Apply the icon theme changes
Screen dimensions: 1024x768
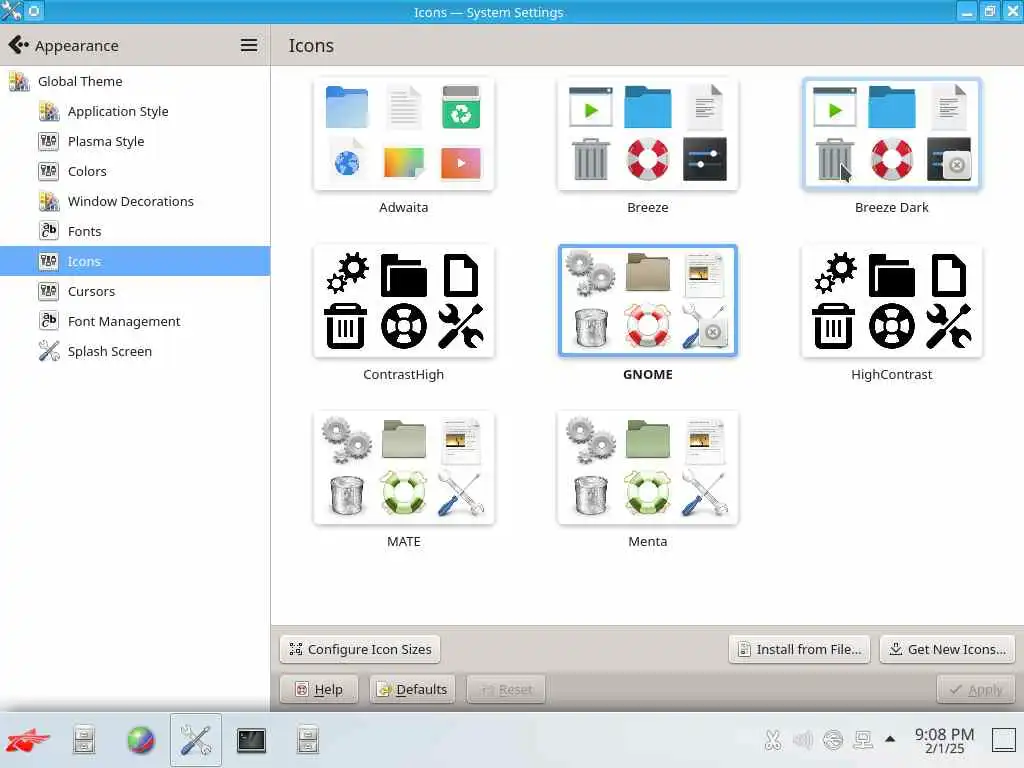tap(976, 690)
